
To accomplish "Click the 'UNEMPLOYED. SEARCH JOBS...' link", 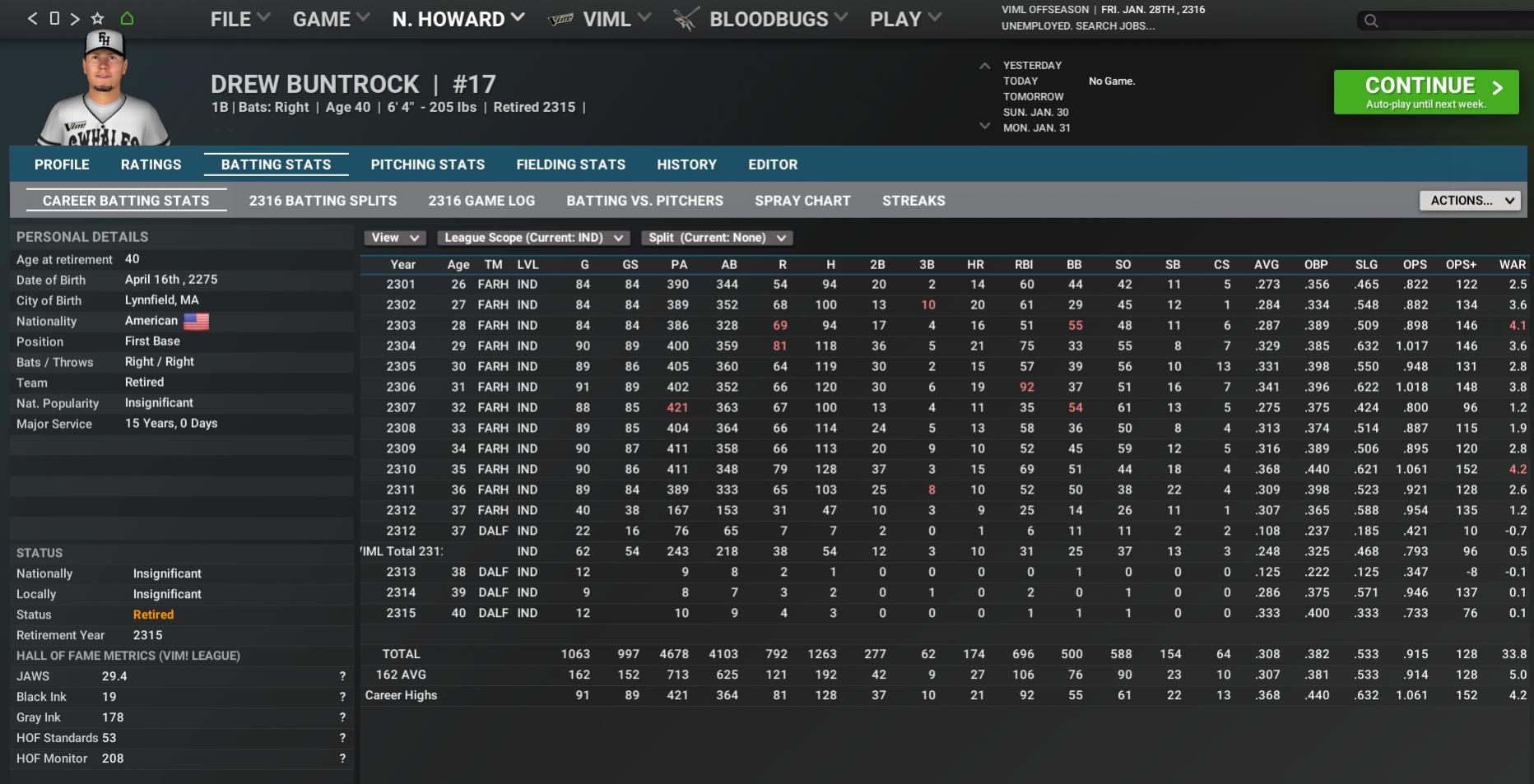I will pyautogui.click(x=1078, y=26).
